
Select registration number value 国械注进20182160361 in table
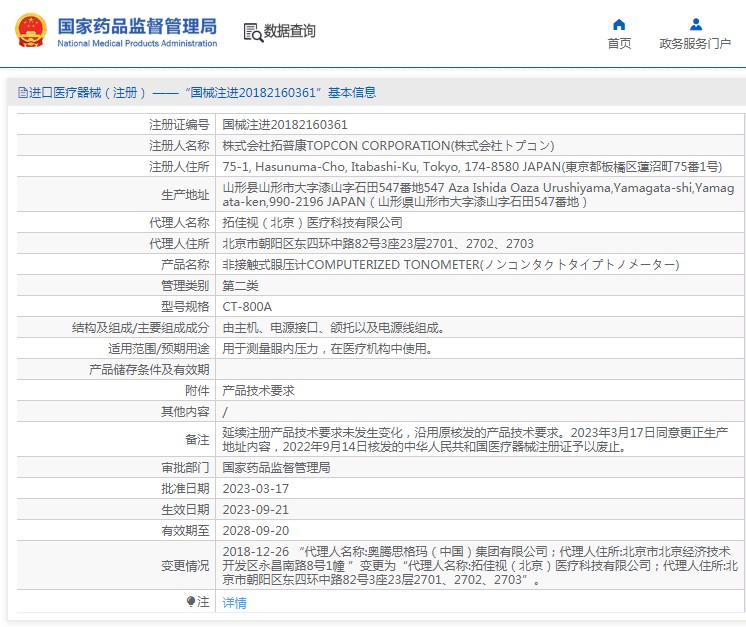point(285,125)
